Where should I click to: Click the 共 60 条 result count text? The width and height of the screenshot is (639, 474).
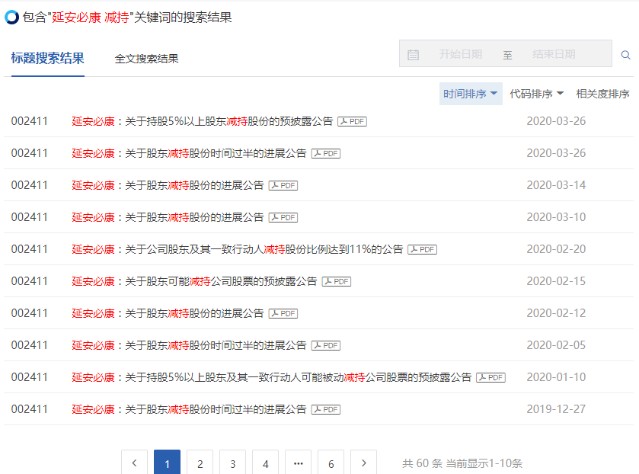pos(422,463)
